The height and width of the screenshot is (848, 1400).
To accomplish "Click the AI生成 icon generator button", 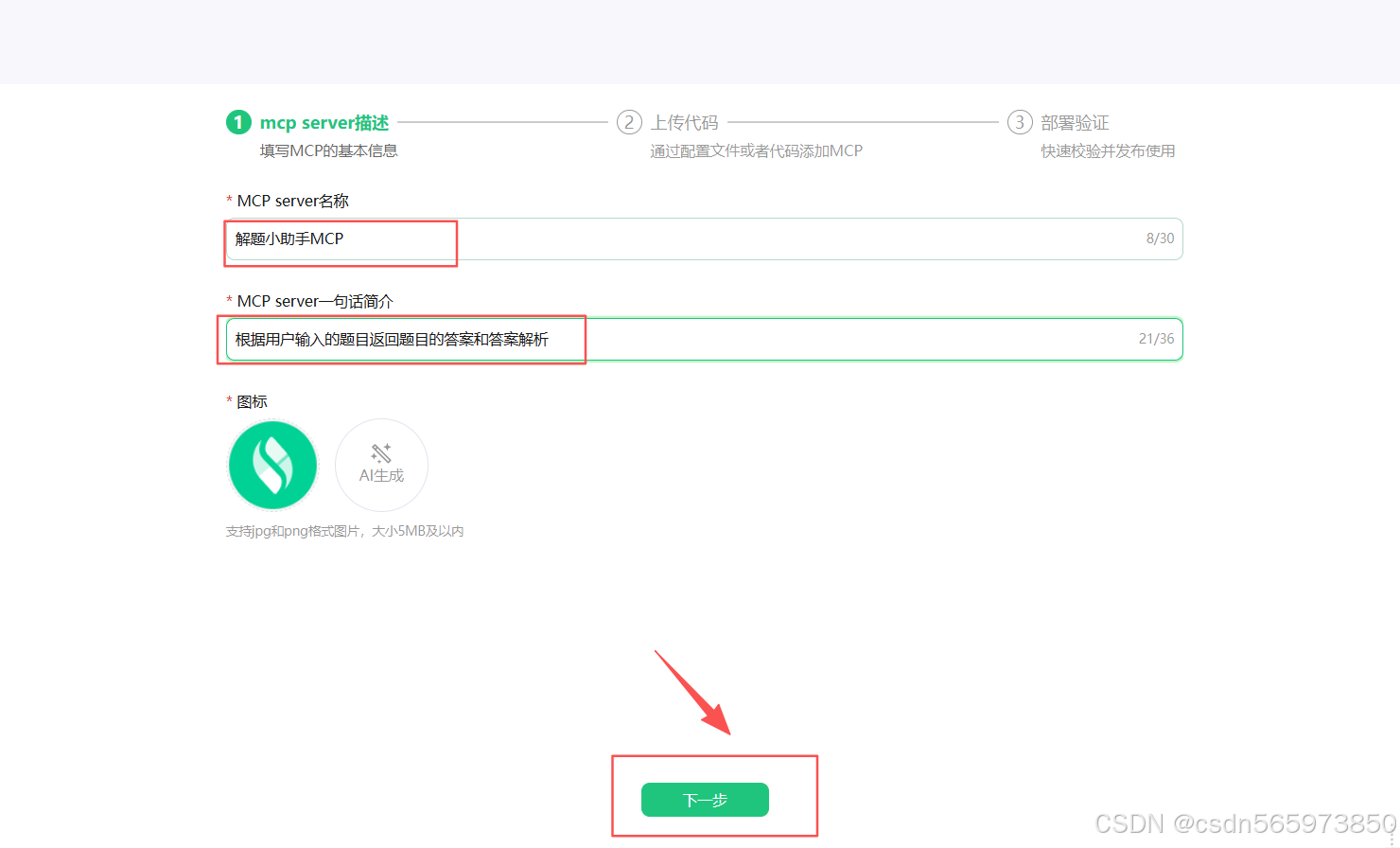I will click(x=381, y=465).
